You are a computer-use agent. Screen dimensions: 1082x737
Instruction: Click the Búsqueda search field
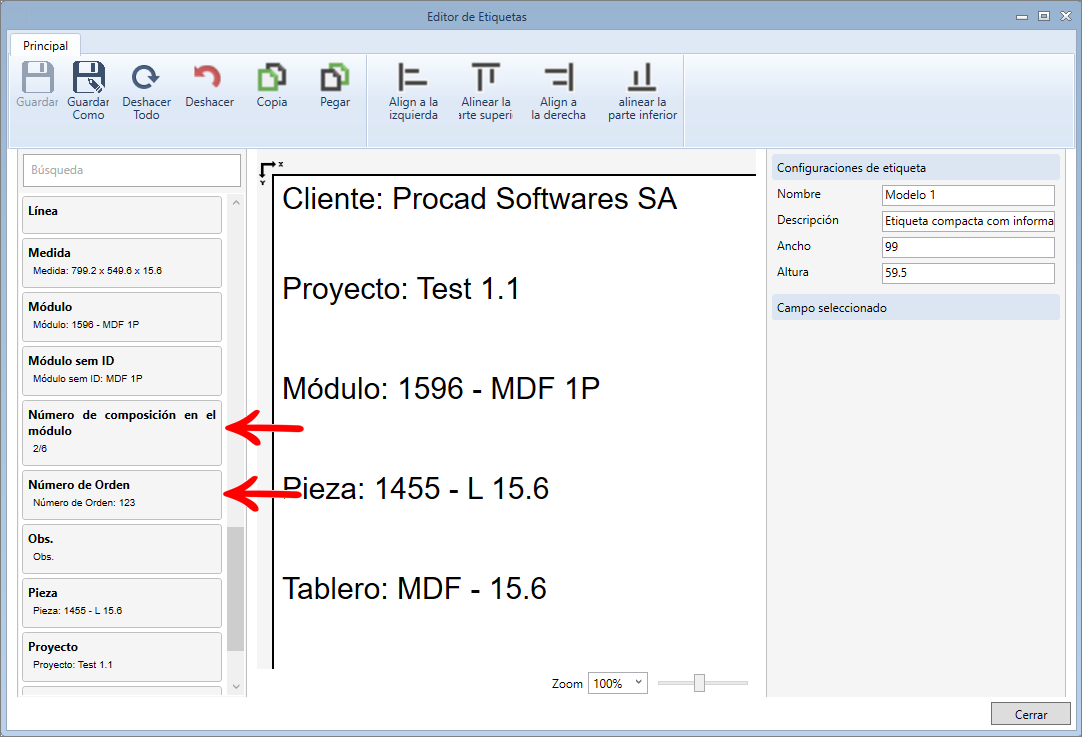[x=132, y=170]
